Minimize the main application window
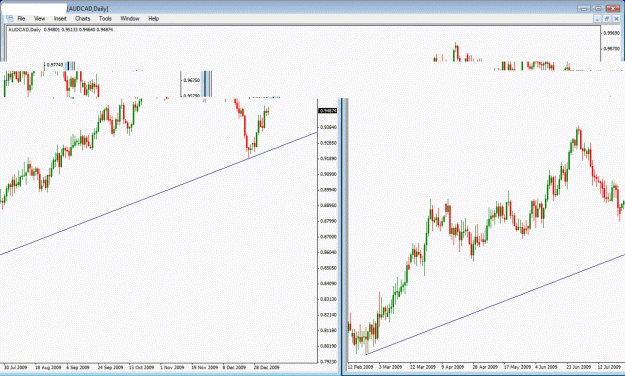Image resolution: width=625 pixels, height=376 pixels. [x=584, y=8]
